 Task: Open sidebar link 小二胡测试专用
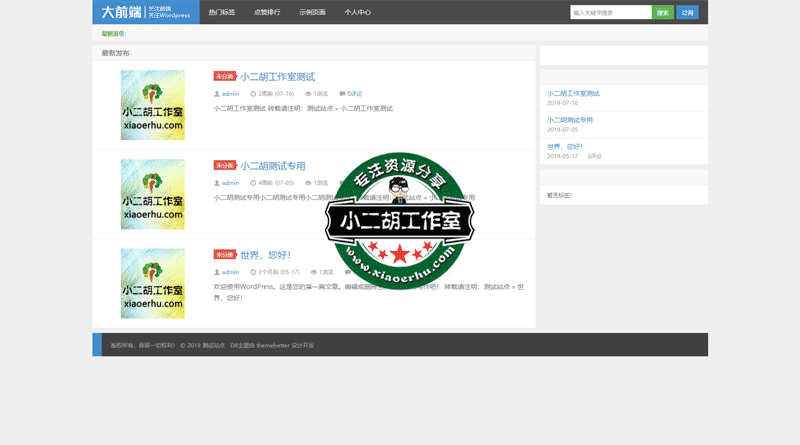coord(570,120)
